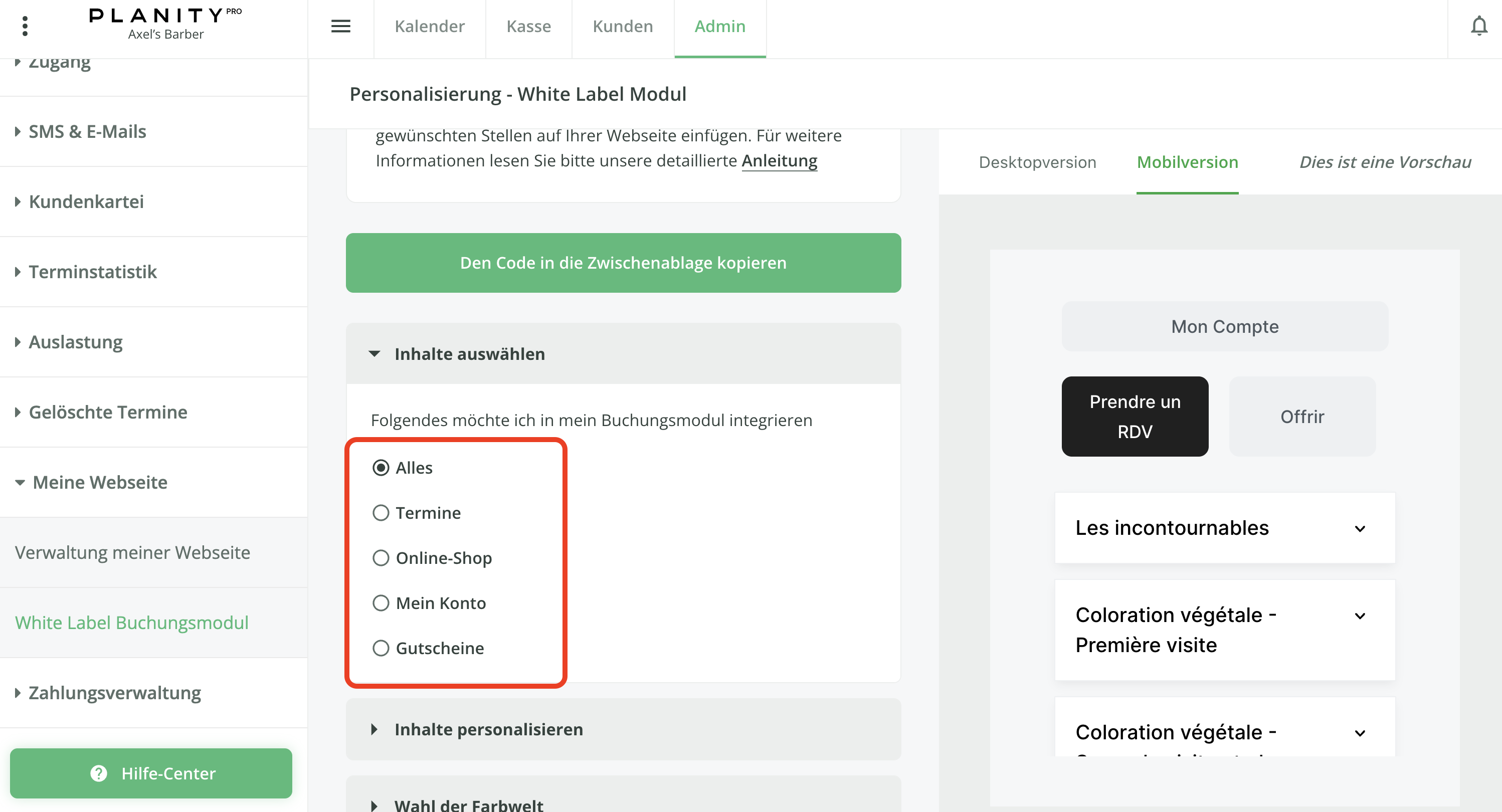This screenshot has width=1502, height=812.
Task: Switch to the Kalender tab
Action: pyautogui.click(x=429, y=26)
